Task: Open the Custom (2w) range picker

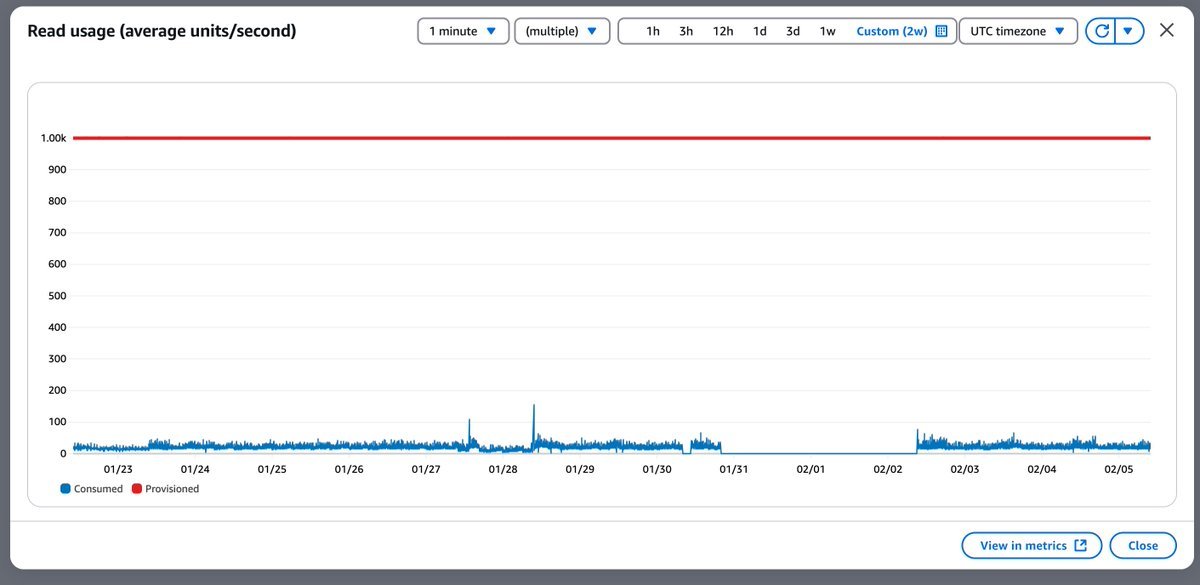Action: point(893,31)
